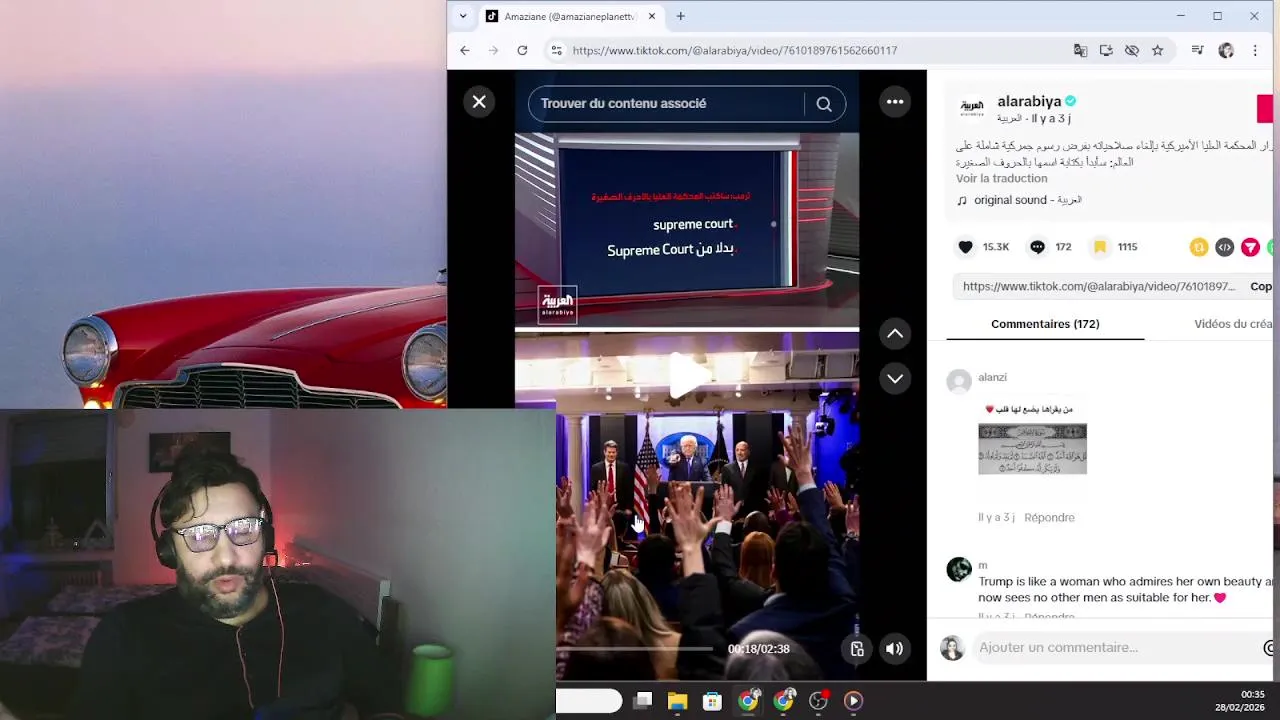Go back in Chrome
The image size is (1280, 720).
pyautogui.click(x=464, y=50)
